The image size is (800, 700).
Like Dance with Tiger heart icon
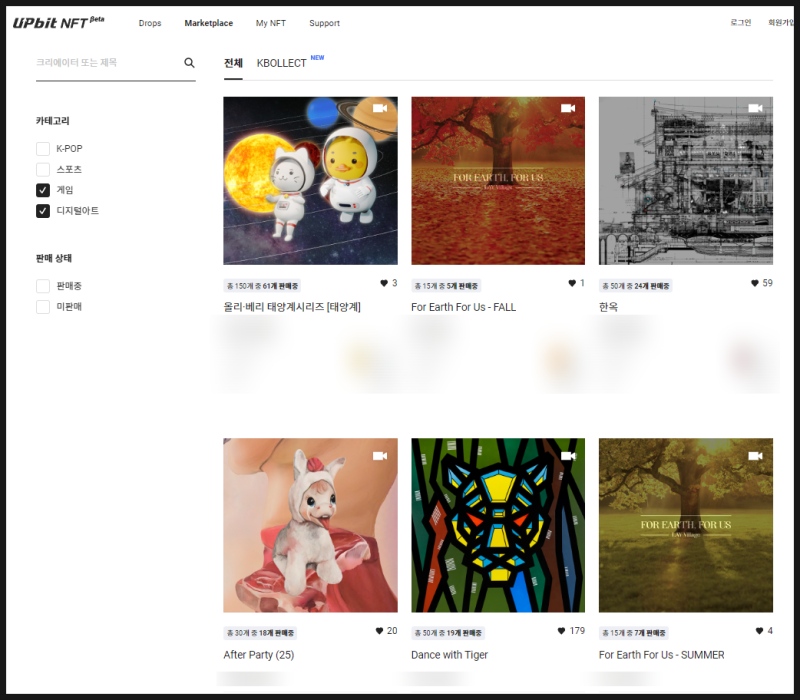[x=562, y=631]
